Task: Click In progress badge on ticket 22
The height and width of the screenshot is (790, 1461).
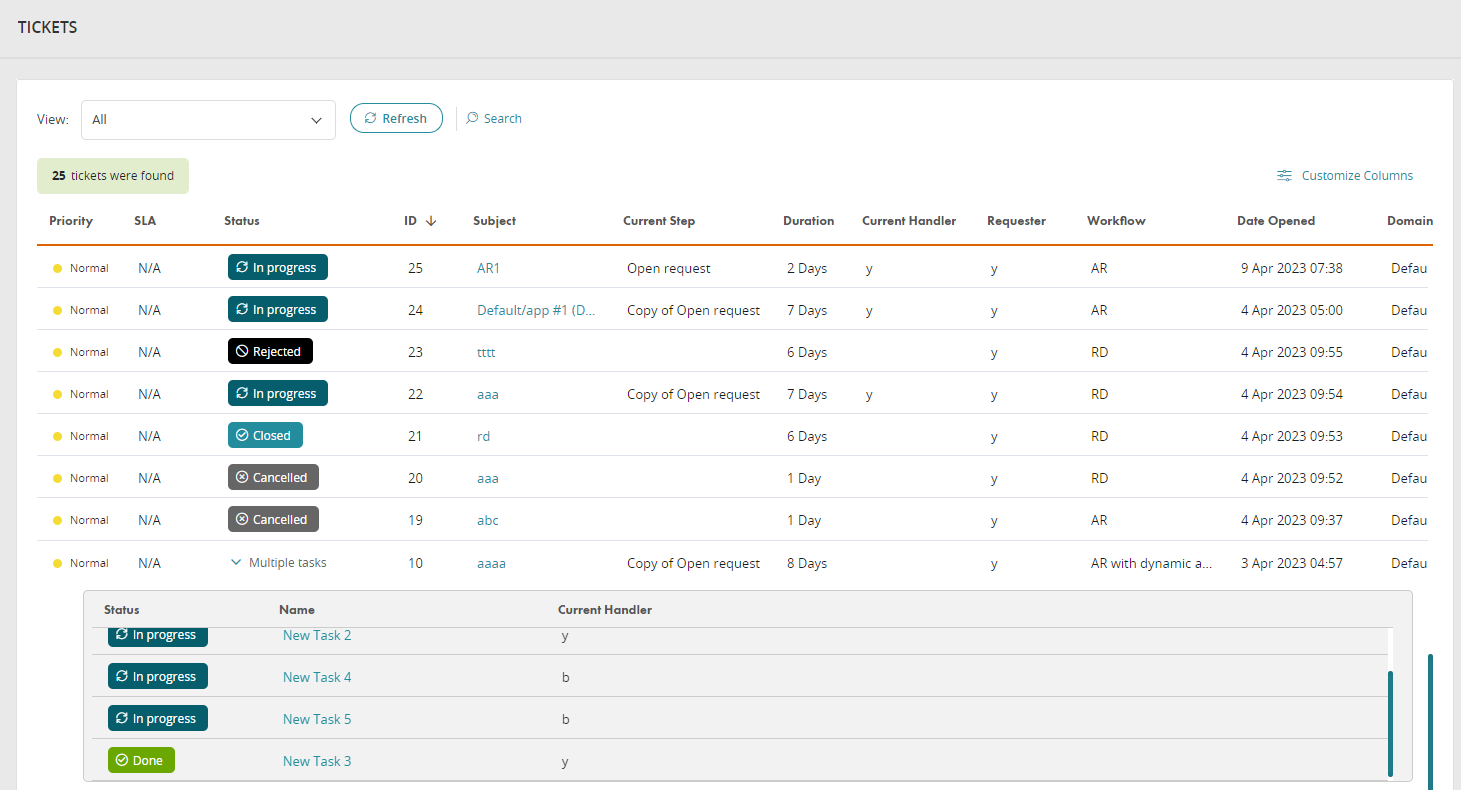Action: pyautogui.click(x=278, y=393)
